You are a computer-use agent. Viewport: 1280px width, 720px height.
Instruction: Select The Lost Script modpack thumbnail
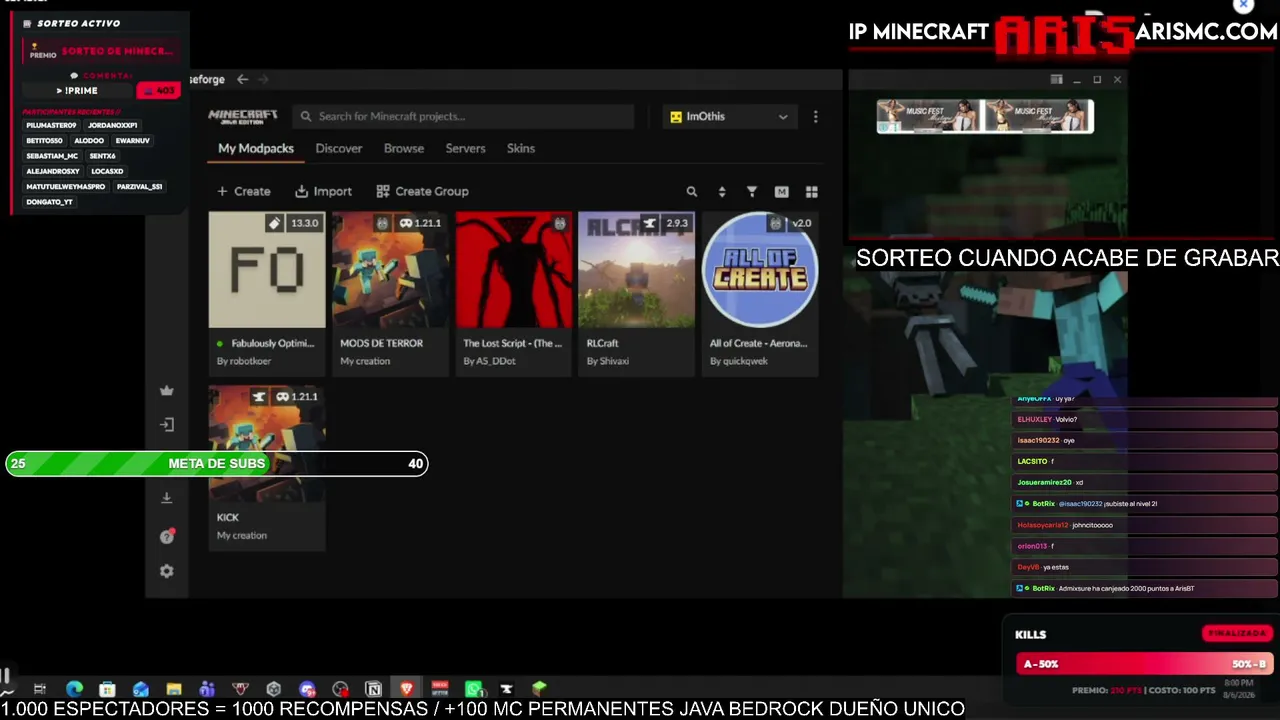pos(514,270)
